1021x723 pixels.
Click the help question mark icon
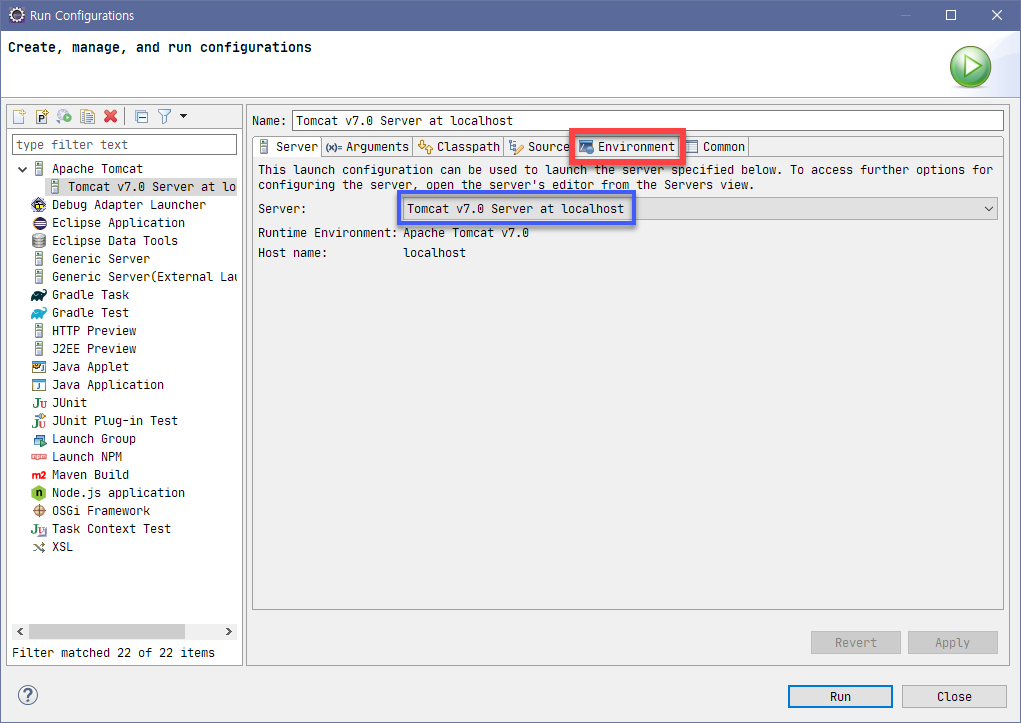tap(27, 695)
